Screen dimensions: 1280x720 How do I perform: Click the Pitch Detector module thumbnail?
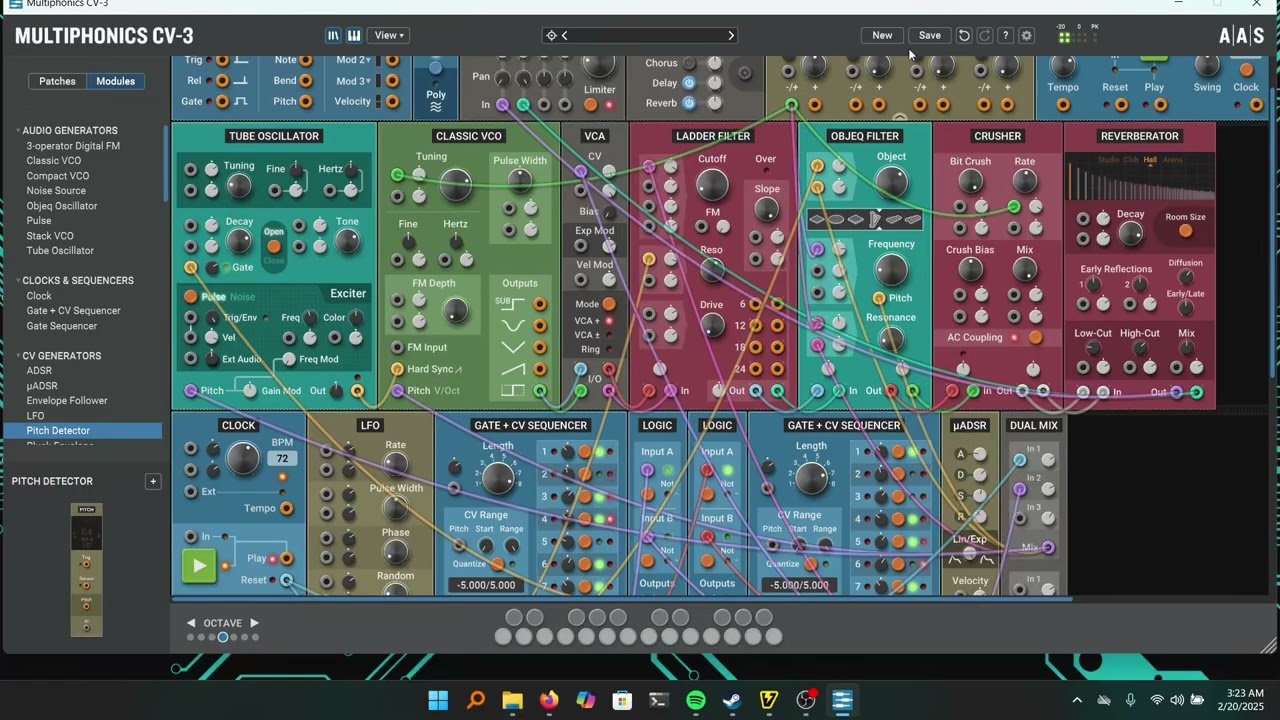86,570
